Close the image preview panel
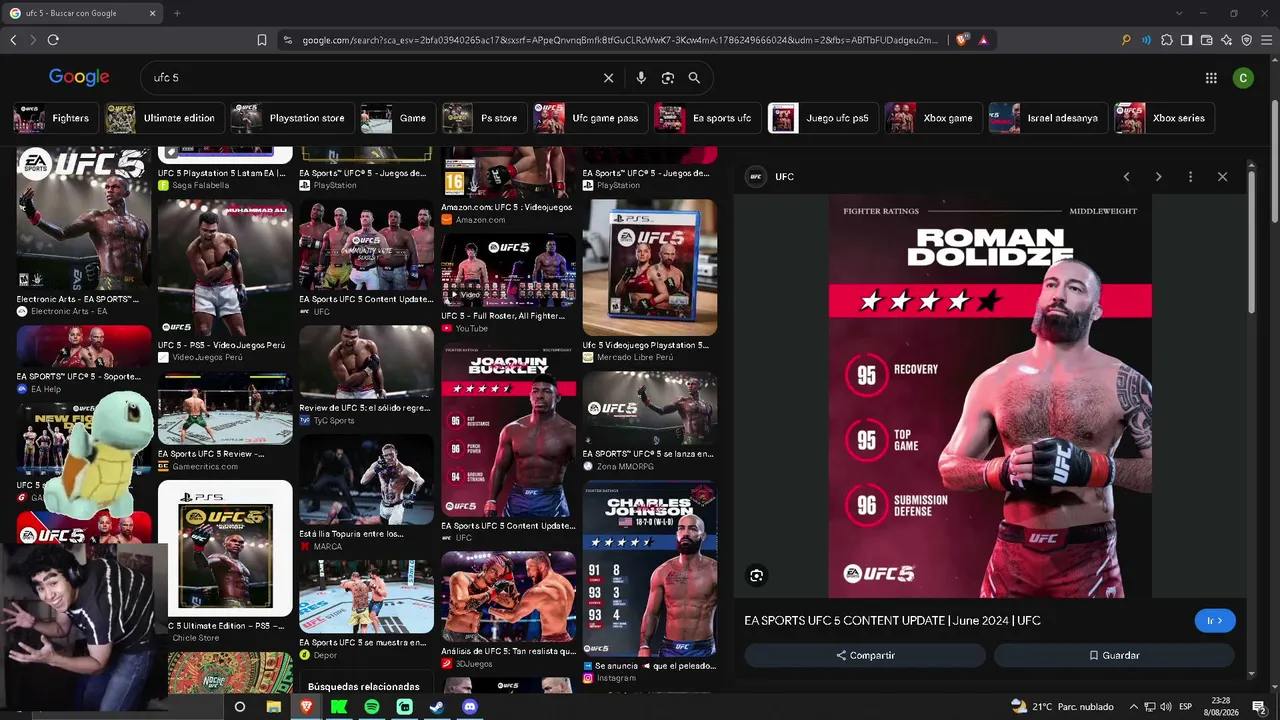The image size is (1280, 720). click(1222, 177)
